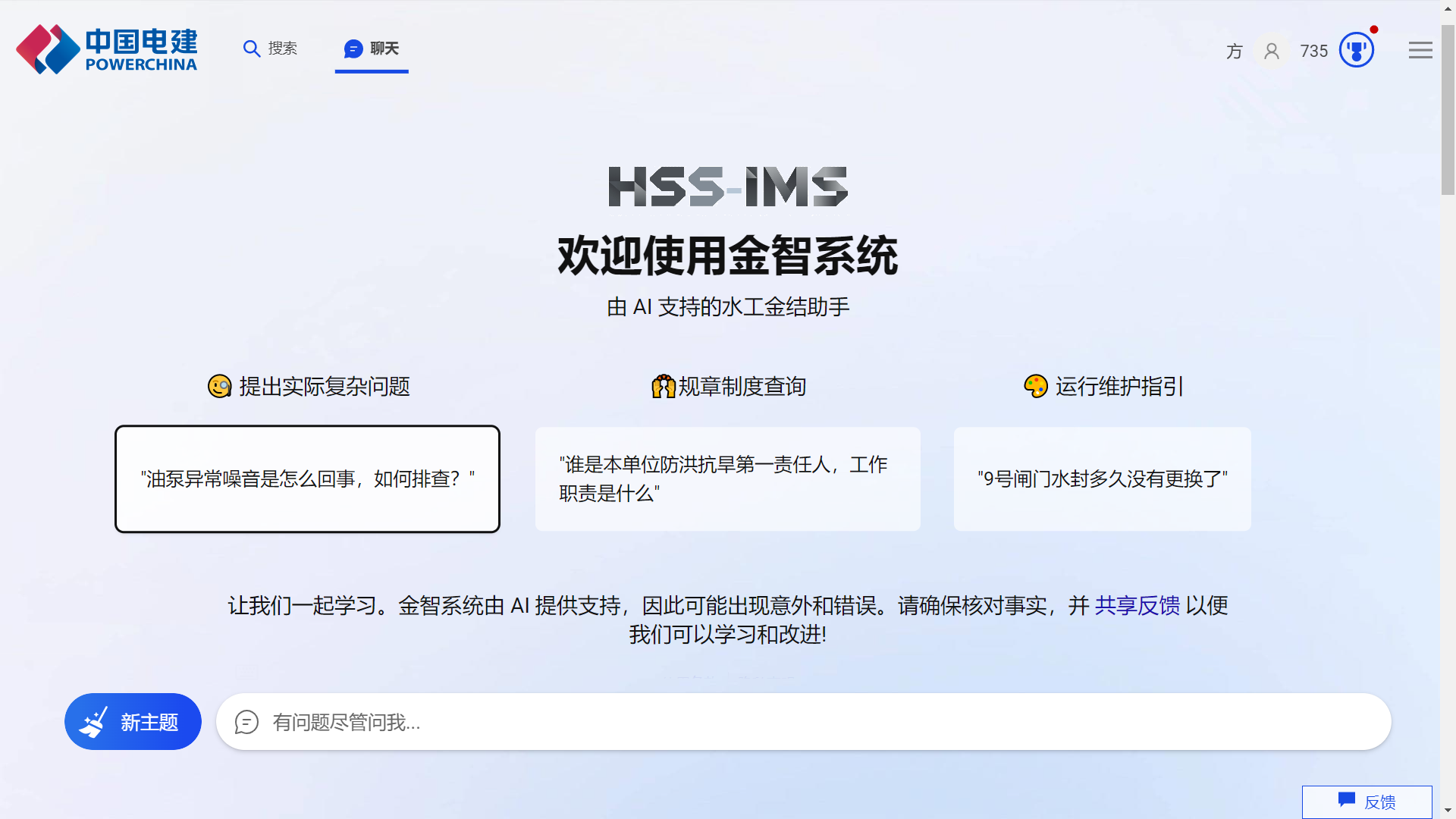The image size is (1456, 819).
Task: Switch to the 聊天 tab
Action: (x=384, y=49)
